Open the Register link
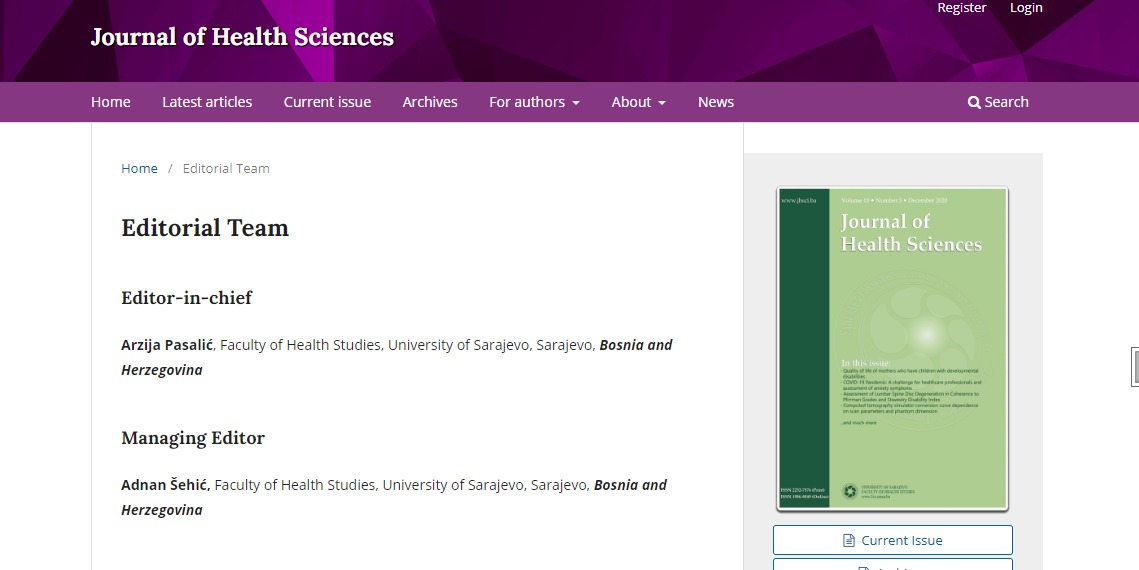 coord(961,8)
